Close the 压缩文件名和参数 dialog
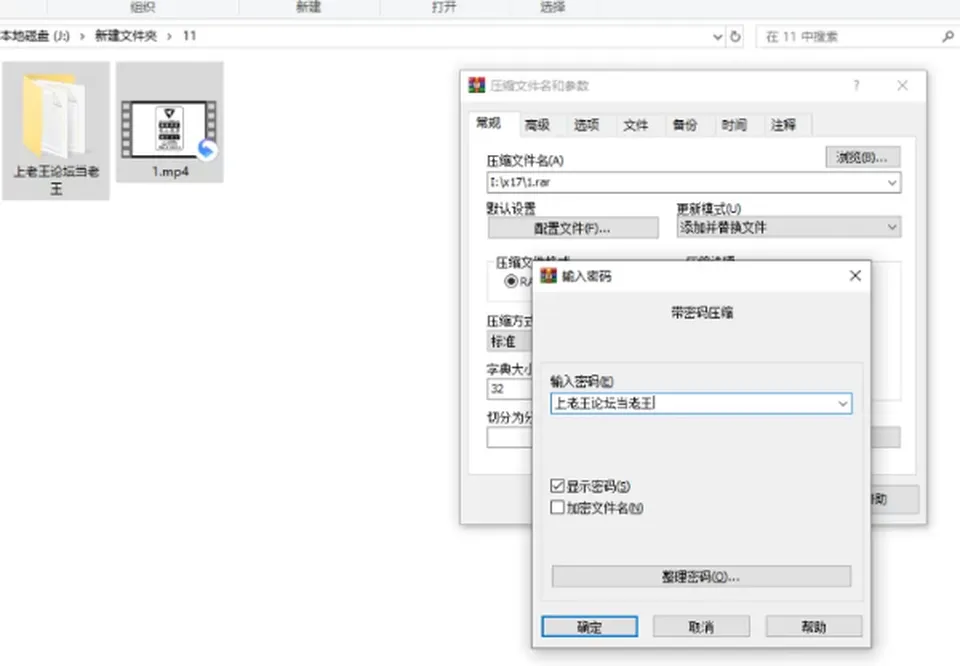 [x=902, y=85]
